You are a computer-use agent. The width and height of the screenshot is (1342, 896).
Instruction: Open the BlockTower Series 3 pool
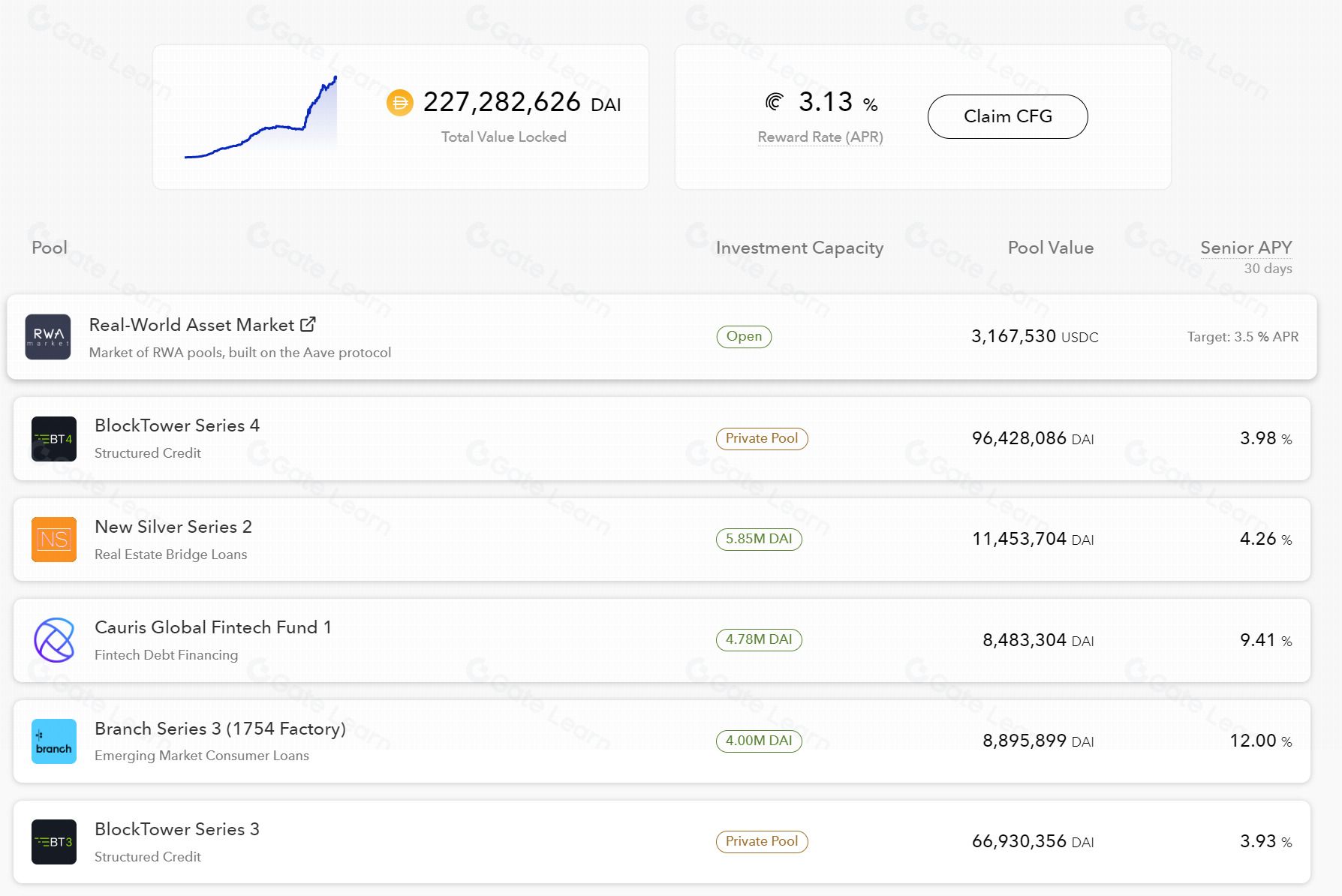click(662, 842)
